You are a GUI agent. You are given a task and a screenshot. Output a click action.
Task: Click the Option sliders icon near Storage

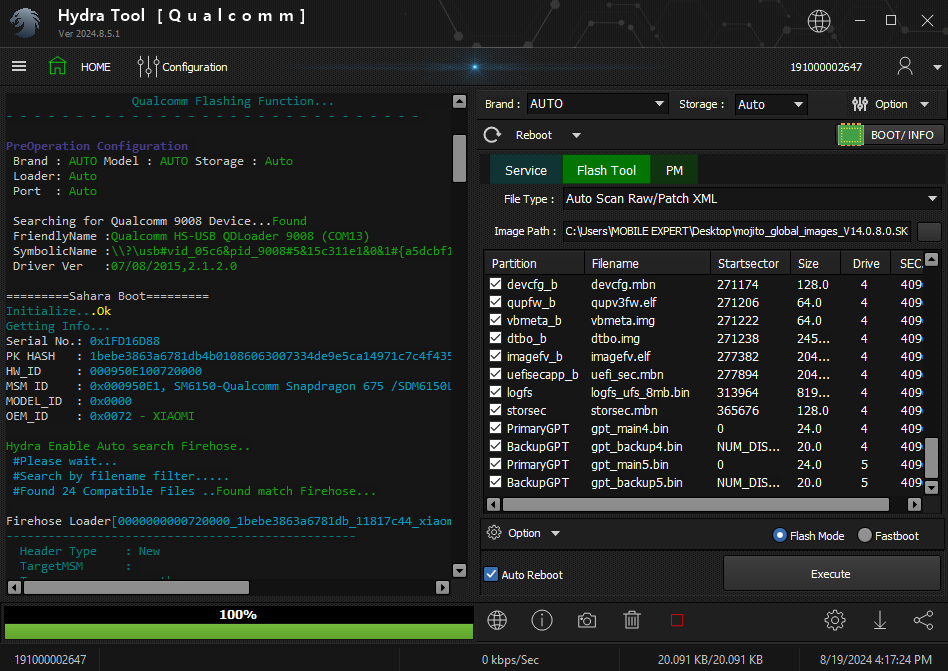[860, 104]
